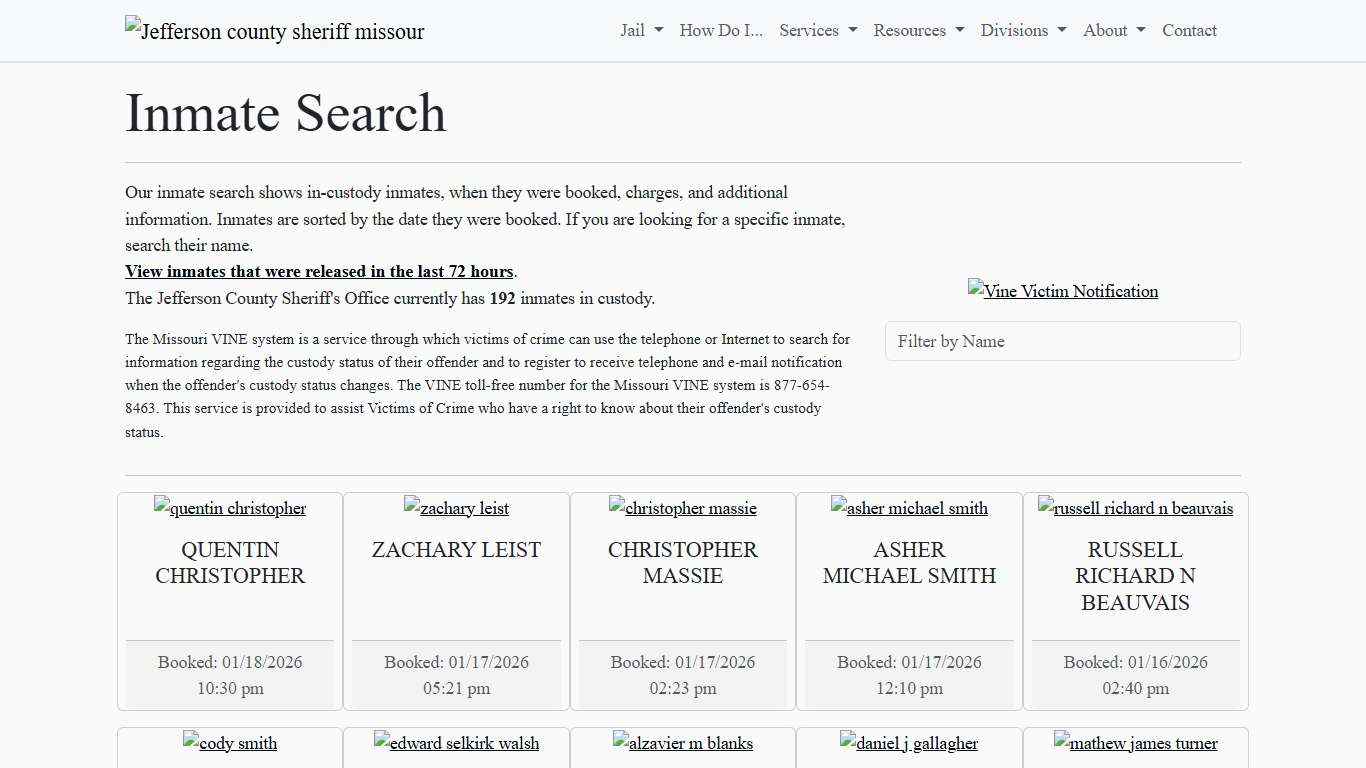Expand the Divisions menu
Viewport: 1366px width, 768px height.
coord(1022,31)
